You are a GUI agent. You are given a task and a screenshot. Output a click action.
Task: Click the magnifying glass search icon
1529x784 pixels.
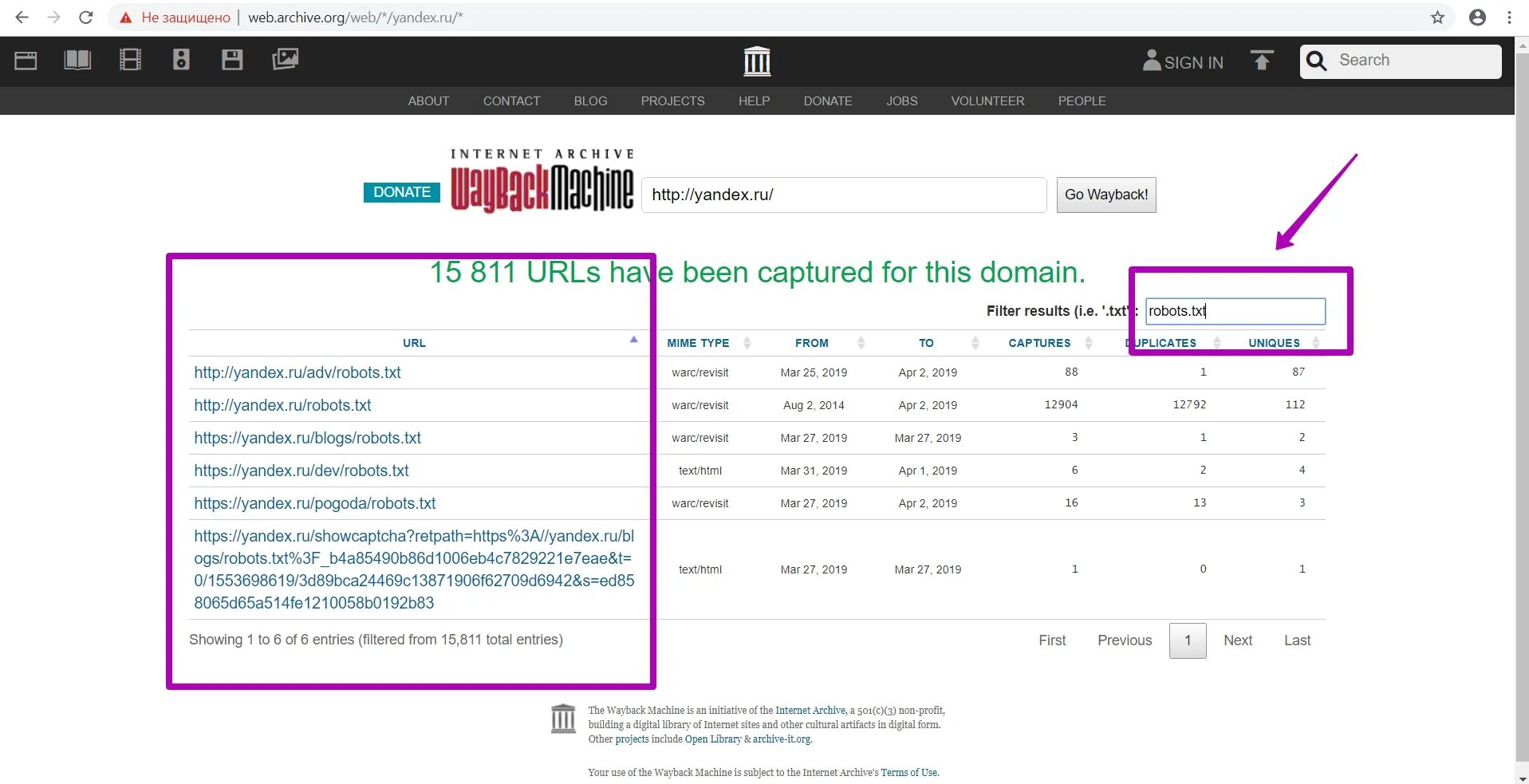pos(1317,61)
